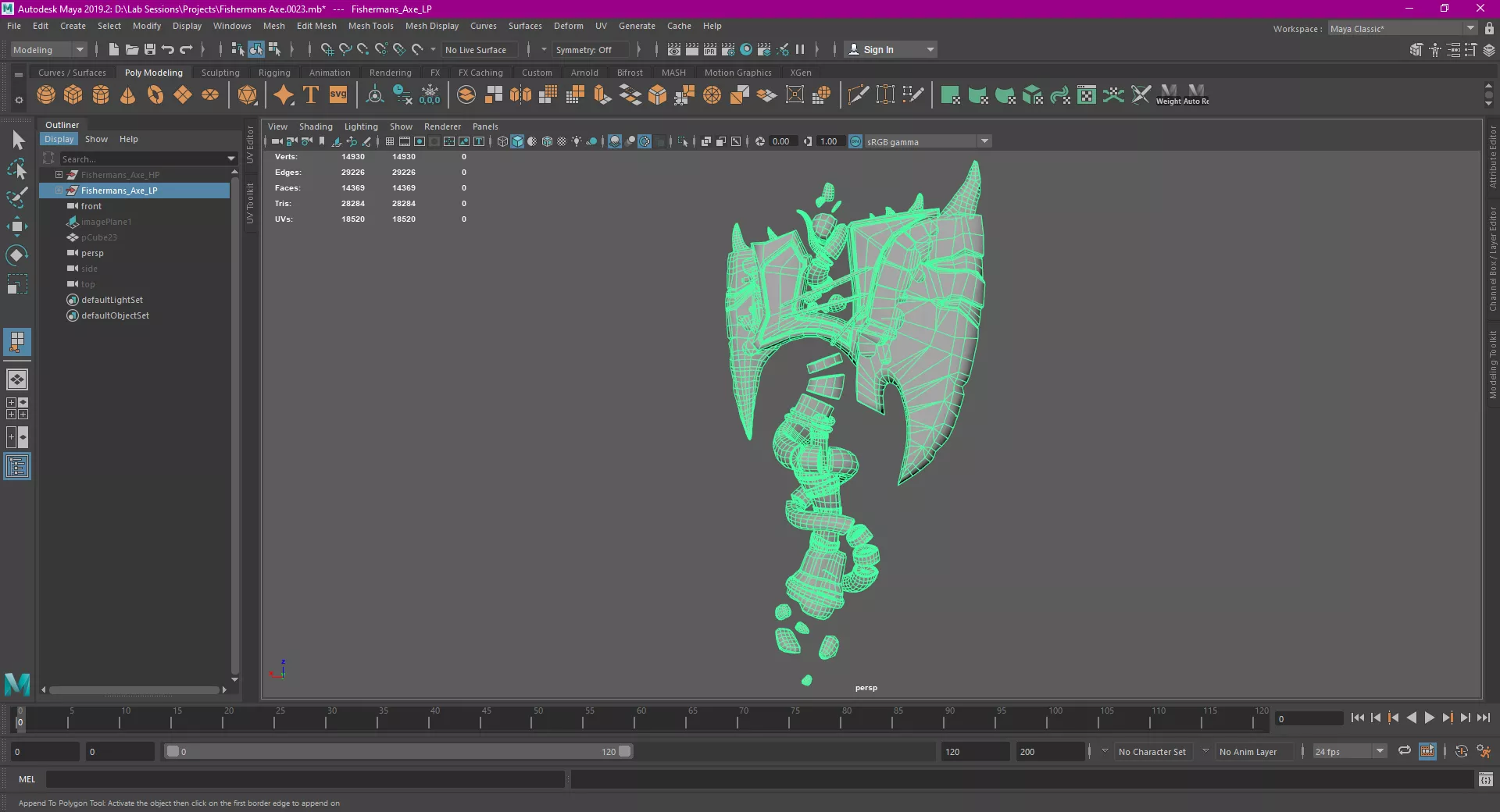1500x812 pixels.
Task: Choose the Rotate tool in the toolbox
Action: pyautogui.click(x=16, y=255)
